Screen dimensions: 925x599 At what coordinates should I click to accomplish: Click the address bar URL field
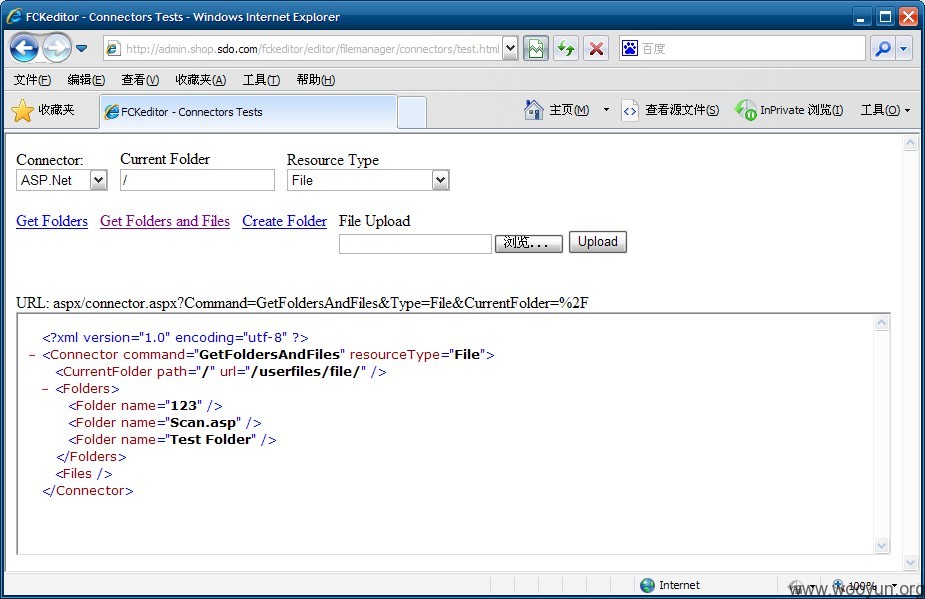[x=311, y=49]
